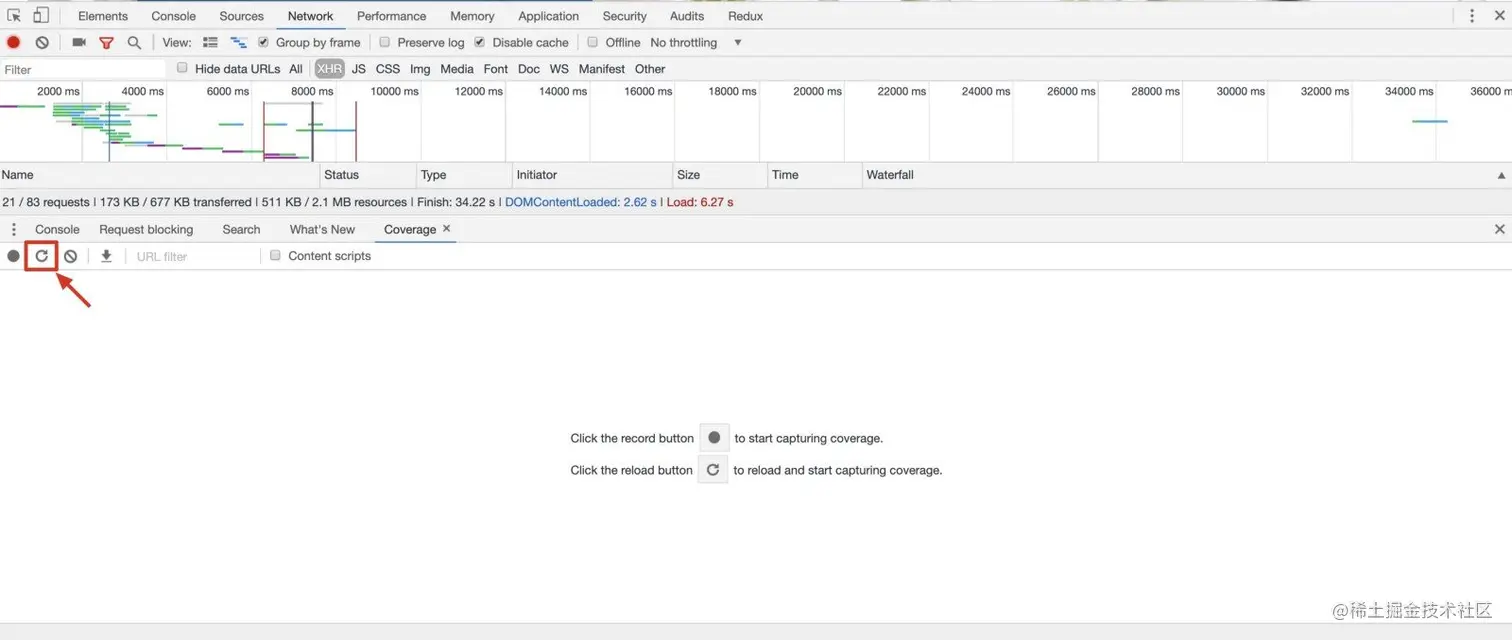The image size is (1512, 640).
Task: Close the bottom drawer panel
Action: click(x=1499, y=229)
